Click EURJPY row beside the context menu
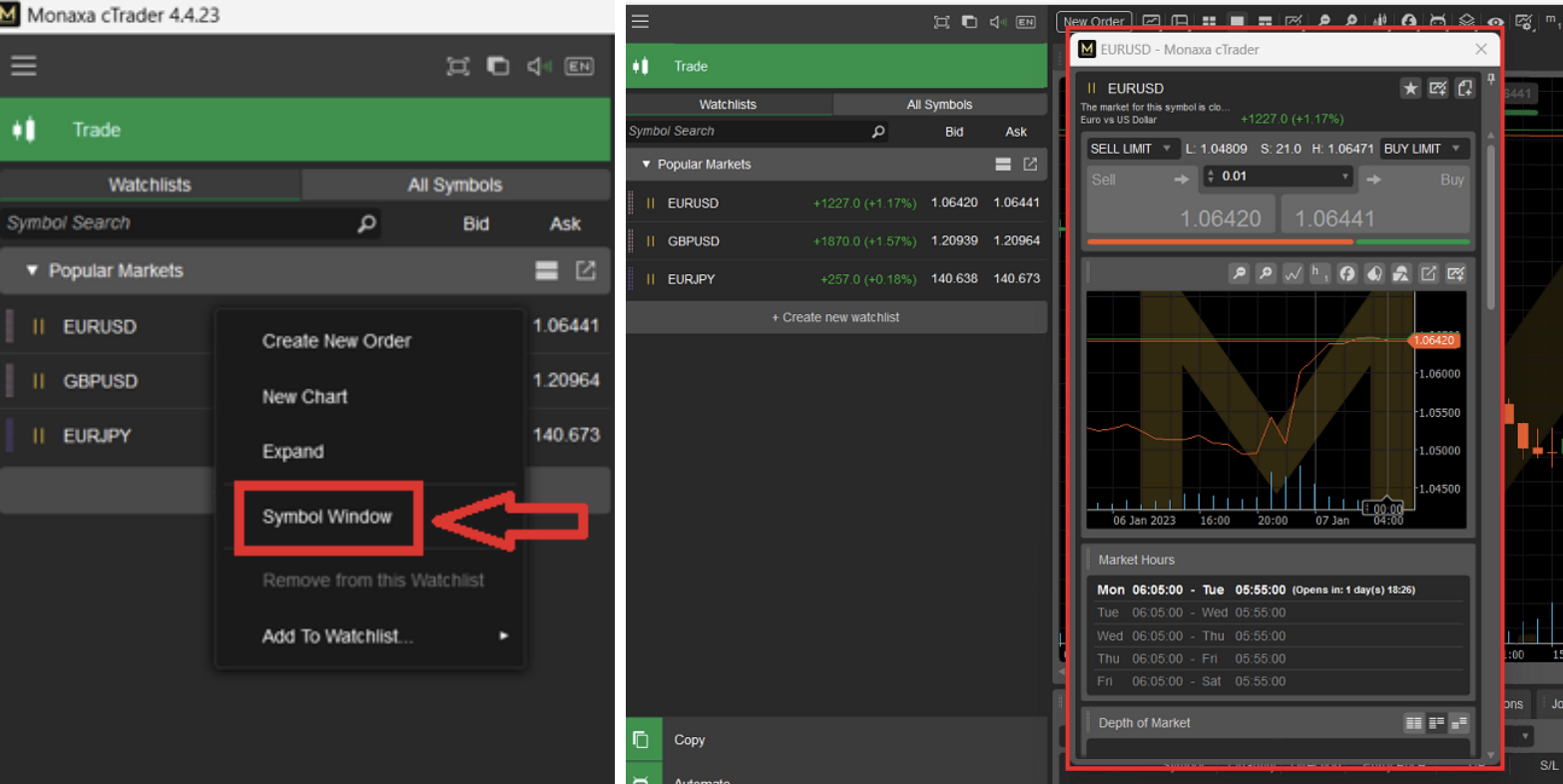Image resolution: width=1563 pixels, height=784 pixels. [x=108, y=436]
